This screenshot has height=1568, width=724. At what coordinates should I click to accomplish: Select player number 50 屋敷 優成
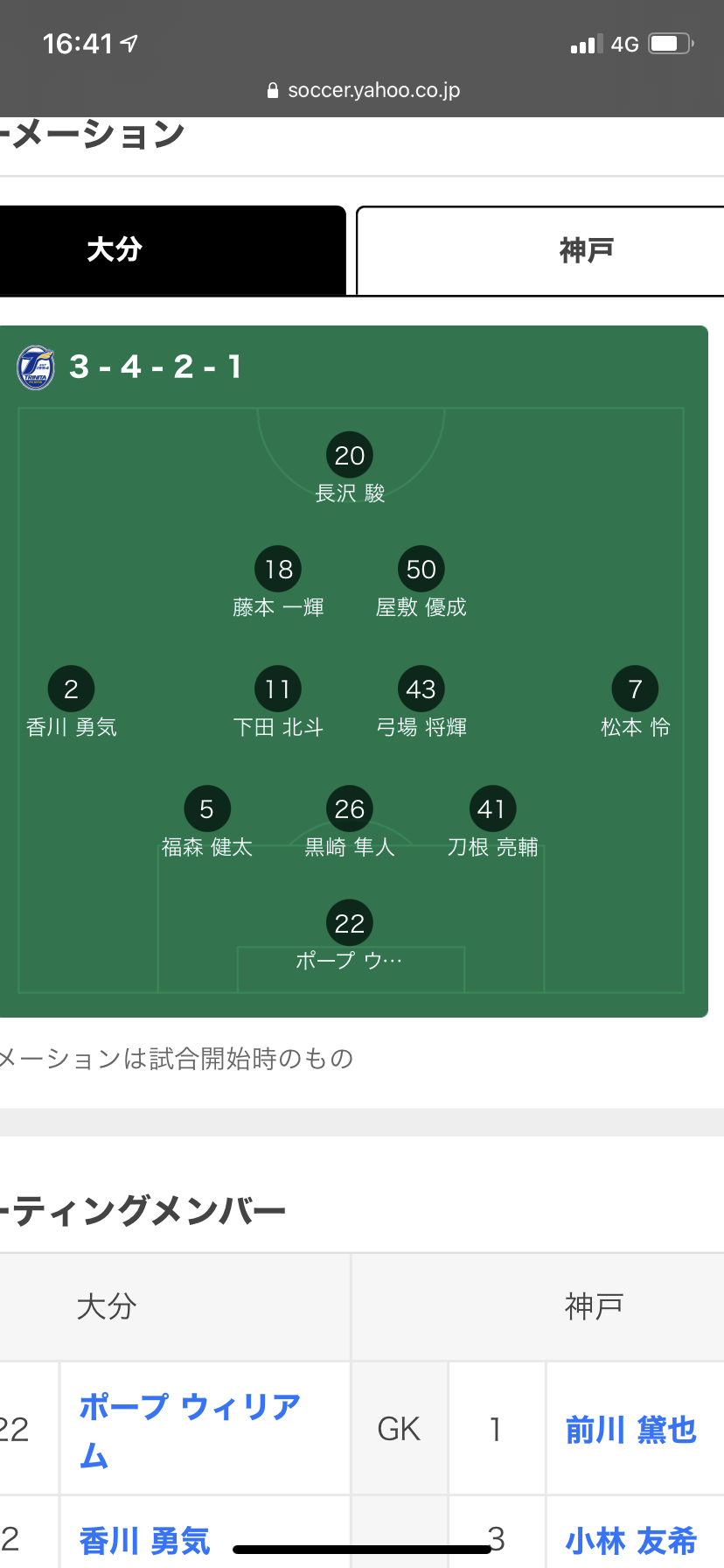(x=421, y=583)
